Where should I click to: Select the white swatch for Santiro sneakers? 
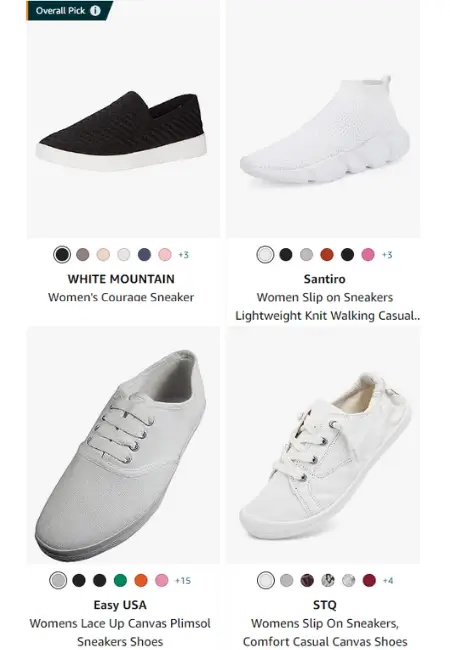point(265,255)
